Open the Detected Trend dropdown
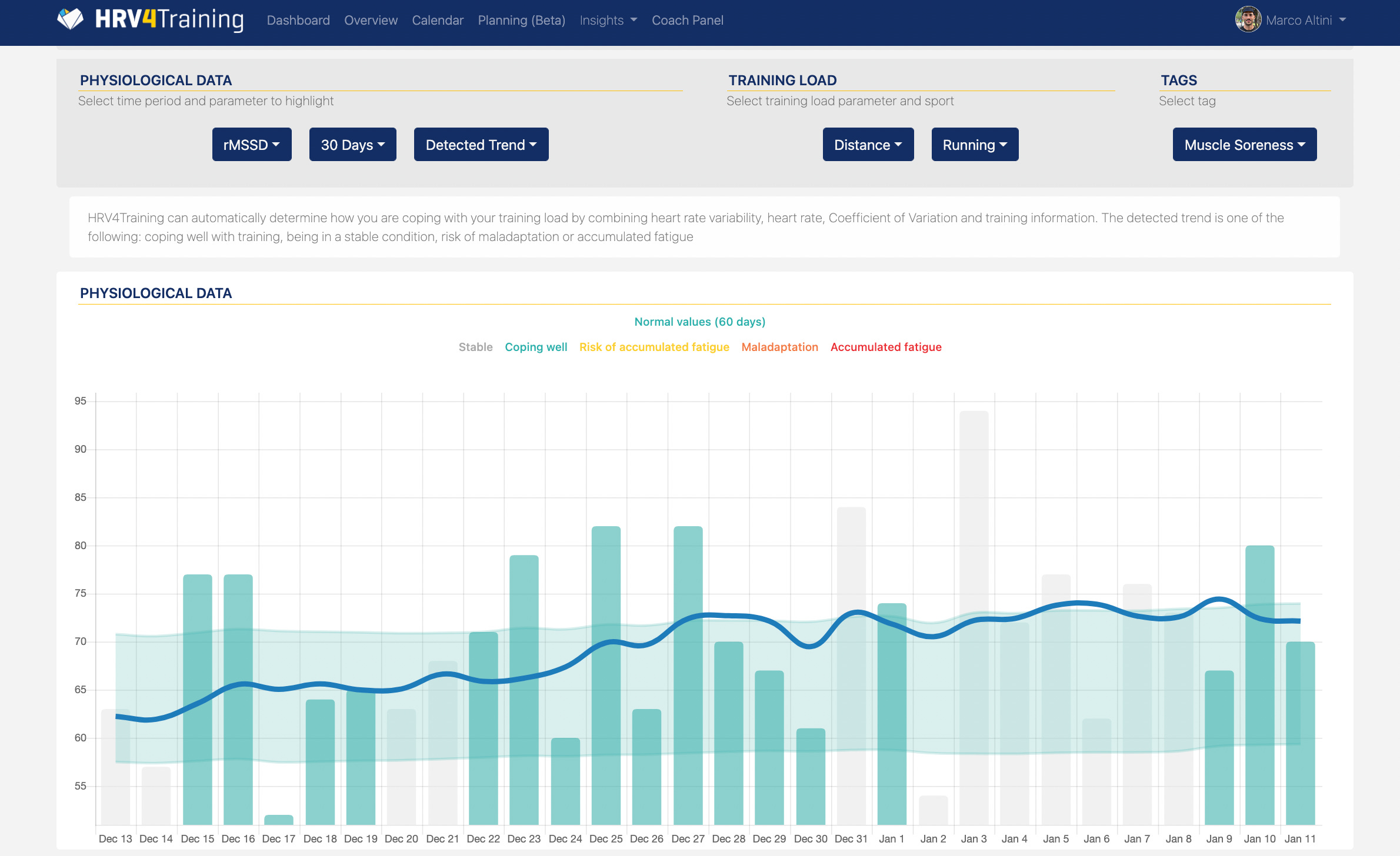Image resolution: width=1400 pixels, height=856 pixels. tap(481, 145)
